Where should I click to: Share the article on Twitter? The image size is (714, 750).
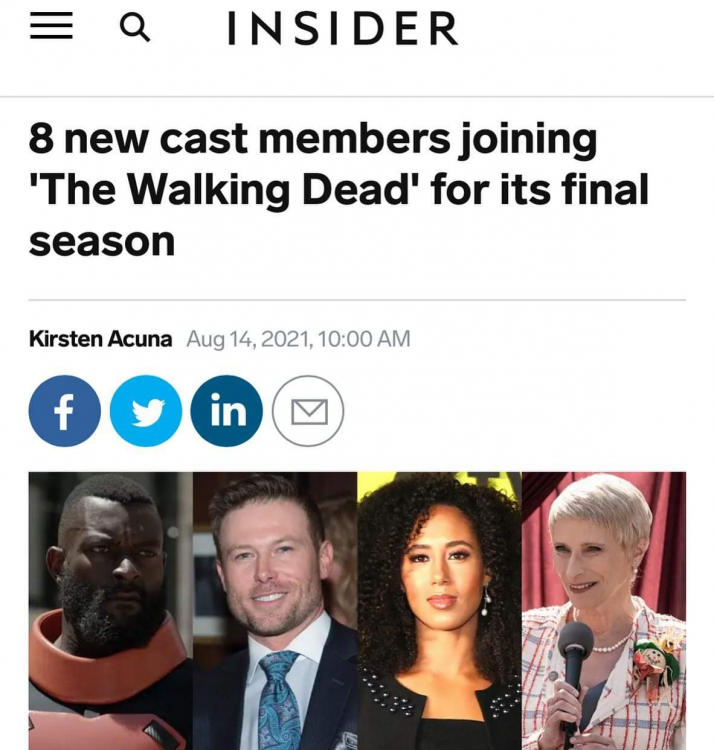146,411
